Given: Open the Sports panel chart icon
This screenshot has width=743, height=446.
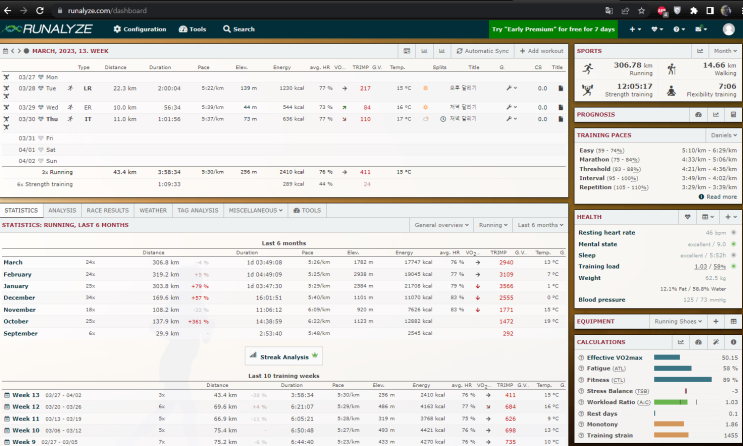Looking at the screenshot, I should 699,51.
